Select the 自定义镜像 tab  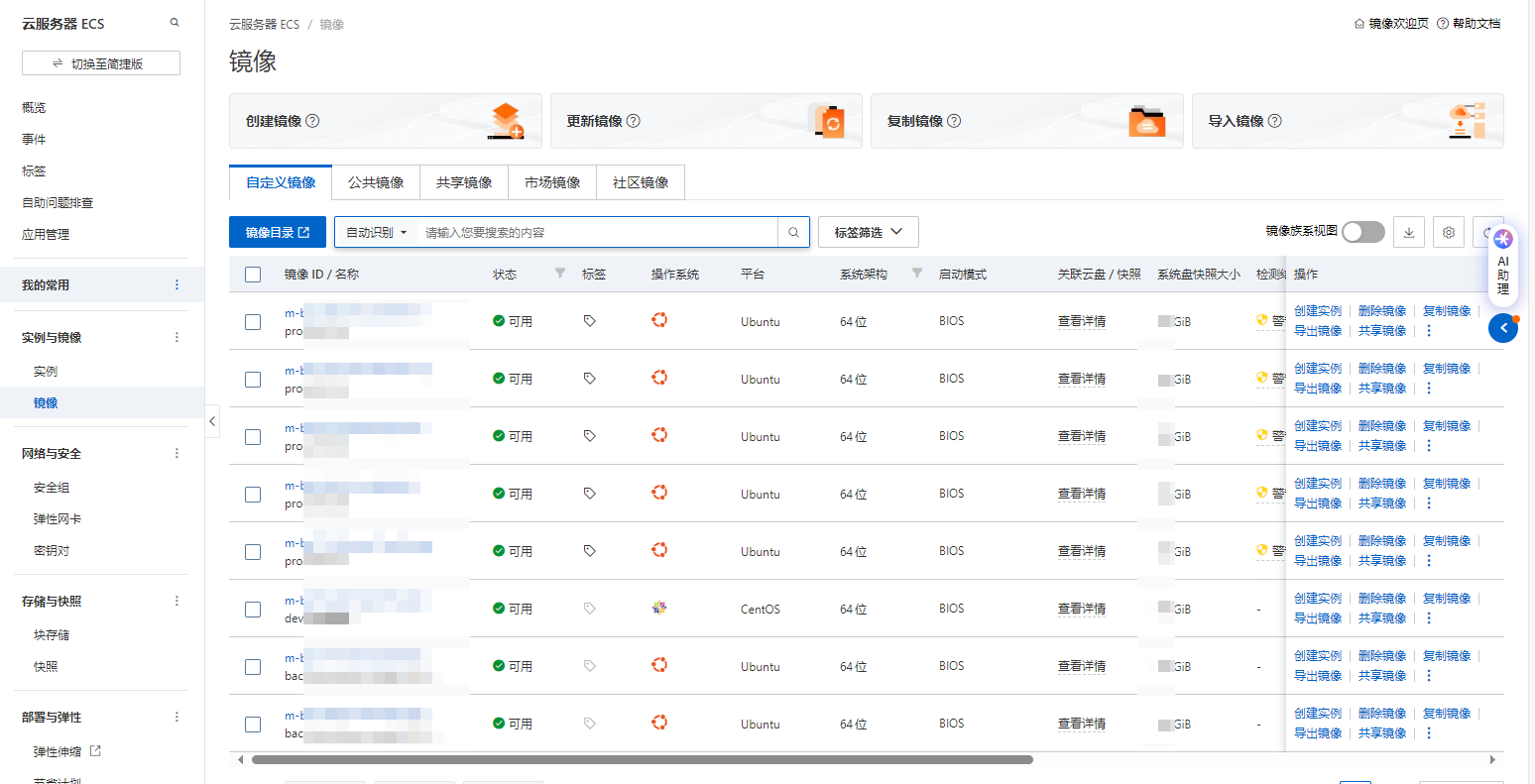tap(281, 182)
